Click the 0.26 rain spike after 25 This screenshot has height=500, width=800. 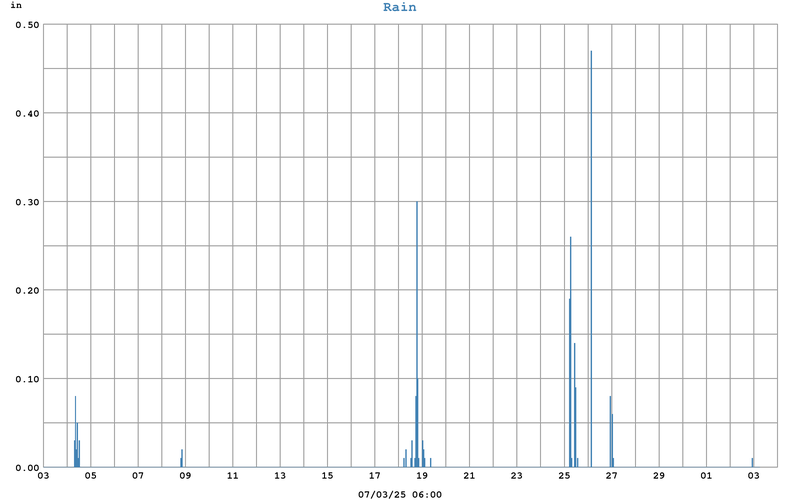(570, 352)
